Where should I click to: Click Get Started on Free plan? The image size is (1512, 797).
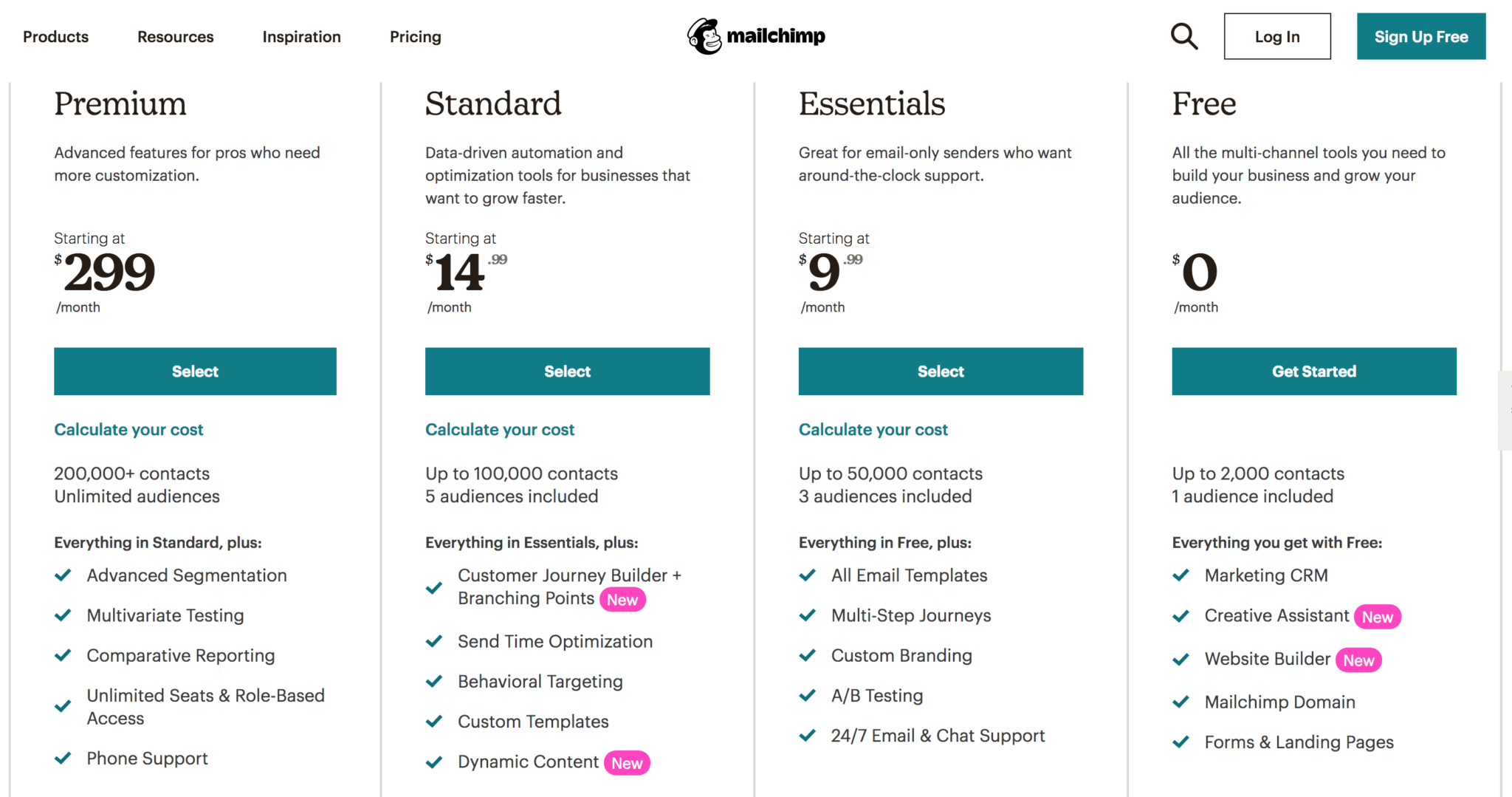tap(1314, 372)
